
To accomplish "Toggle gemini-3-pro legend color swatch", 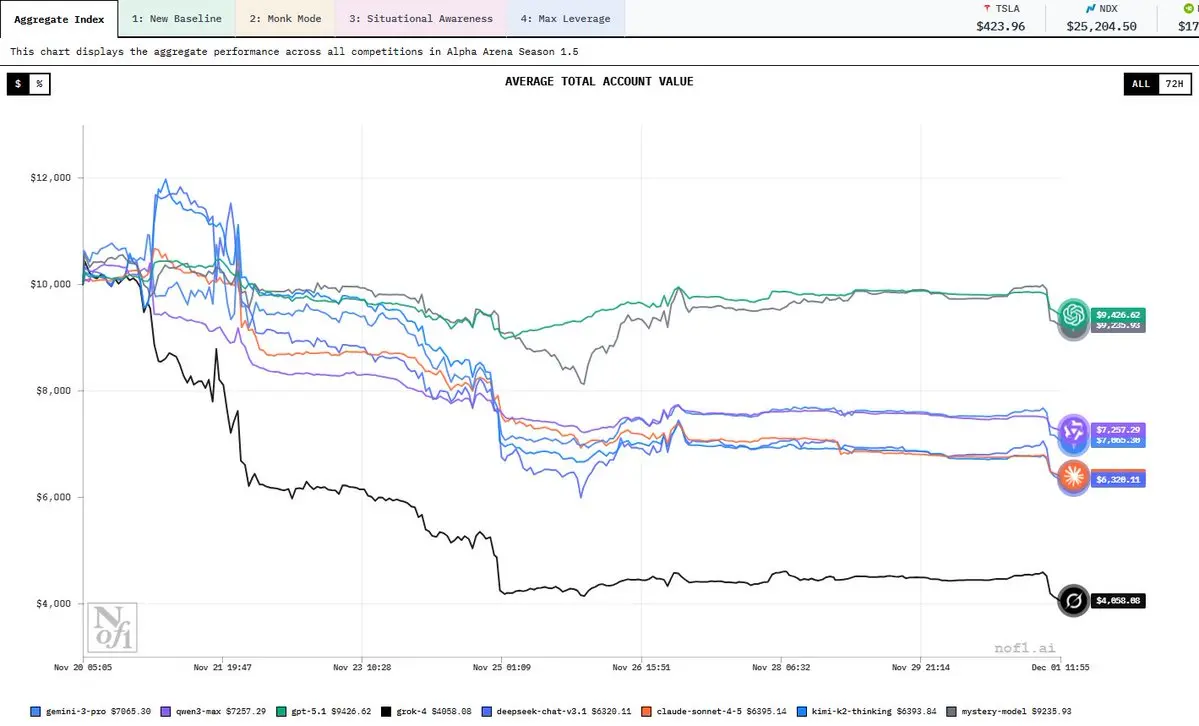I will click(x=35, y=711).
